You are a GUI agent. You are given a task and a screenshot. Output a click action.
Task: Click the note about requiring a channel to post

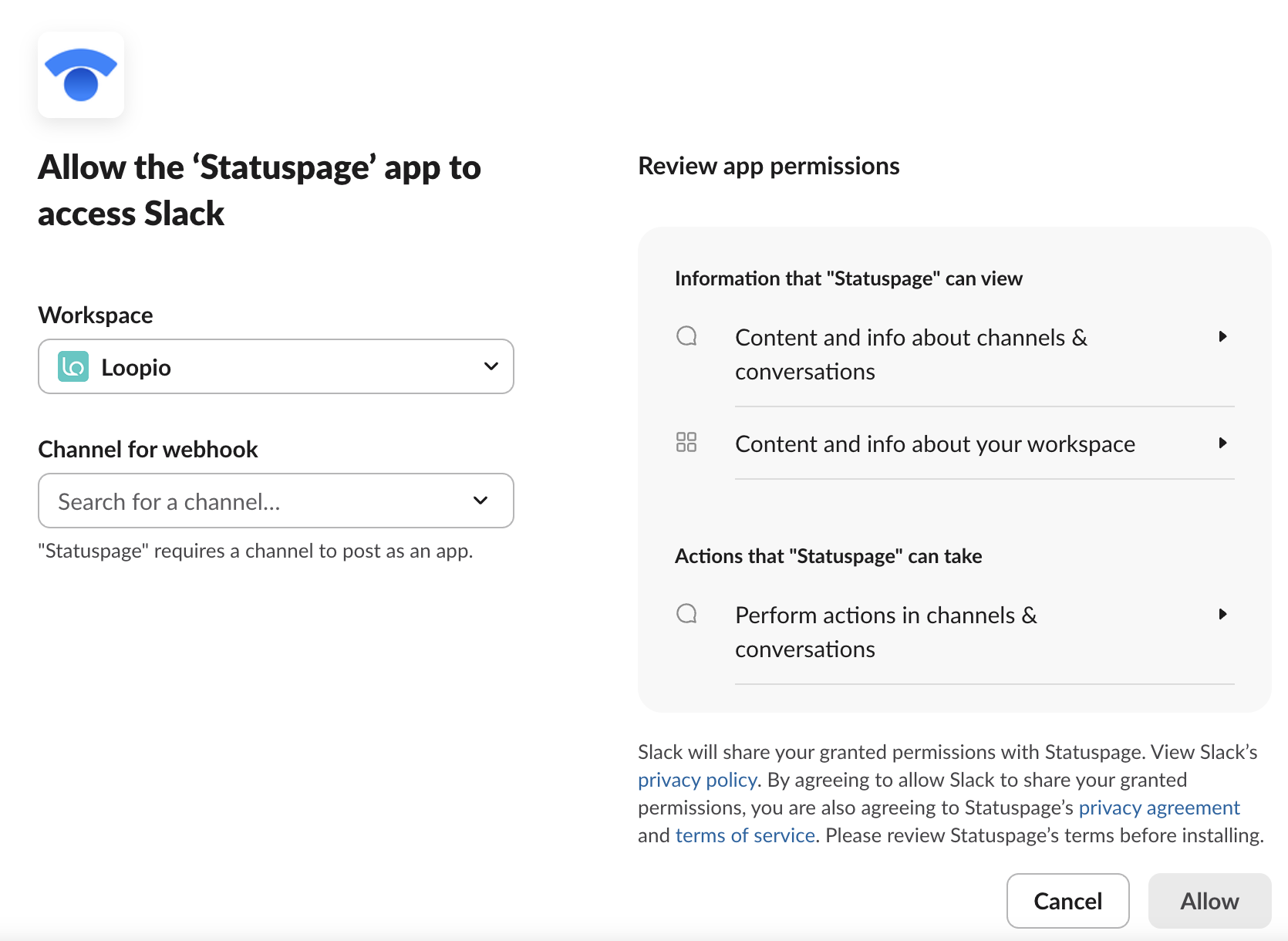(255, 551)
